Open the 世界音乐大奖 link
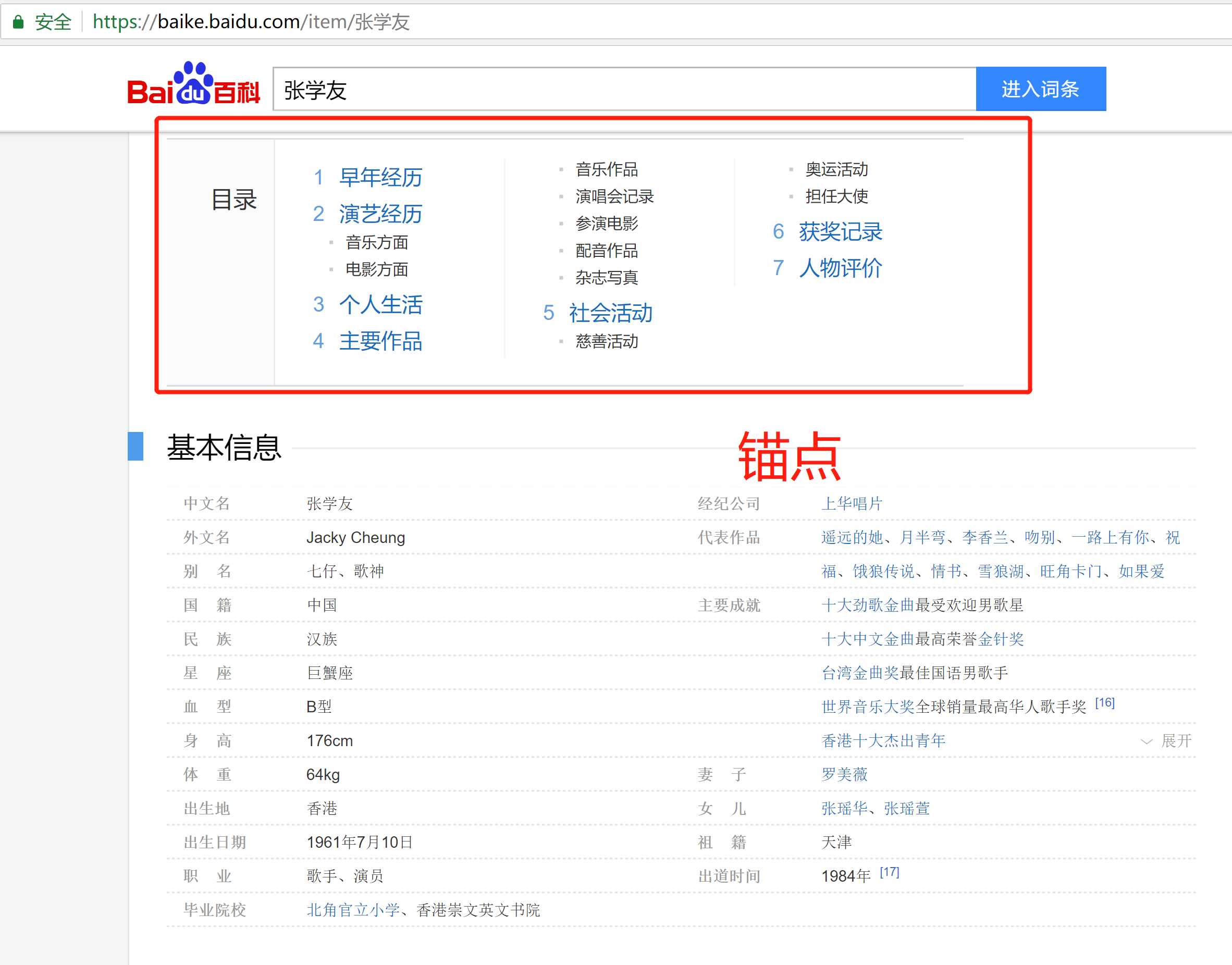The width and height of the screenshot is (1232, 965). [x=868, y=707]
